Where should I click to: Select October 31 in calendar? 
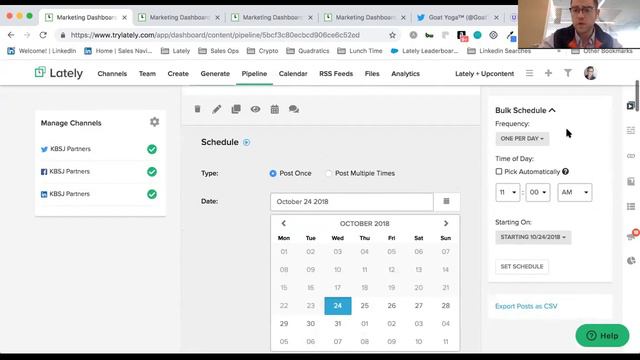(338, 324)
